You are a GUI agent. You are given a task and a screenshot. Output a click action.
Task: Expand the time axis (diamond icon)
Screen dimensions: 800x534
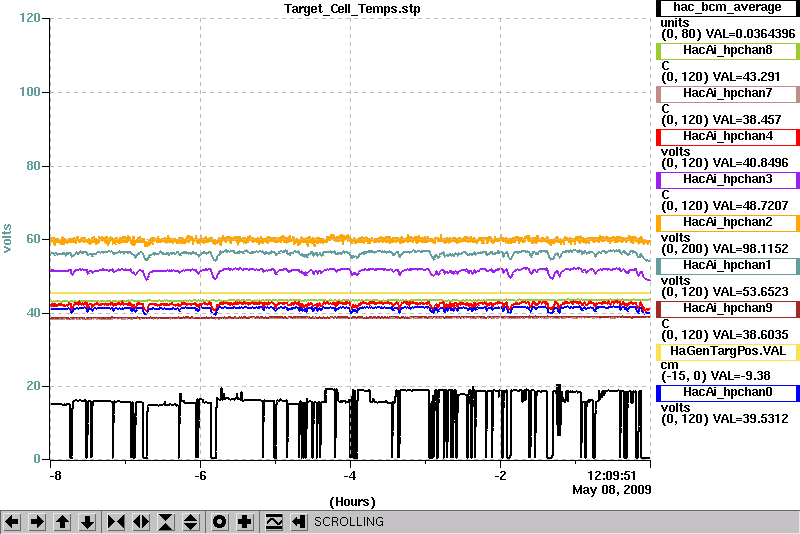(x=141, y=522)
